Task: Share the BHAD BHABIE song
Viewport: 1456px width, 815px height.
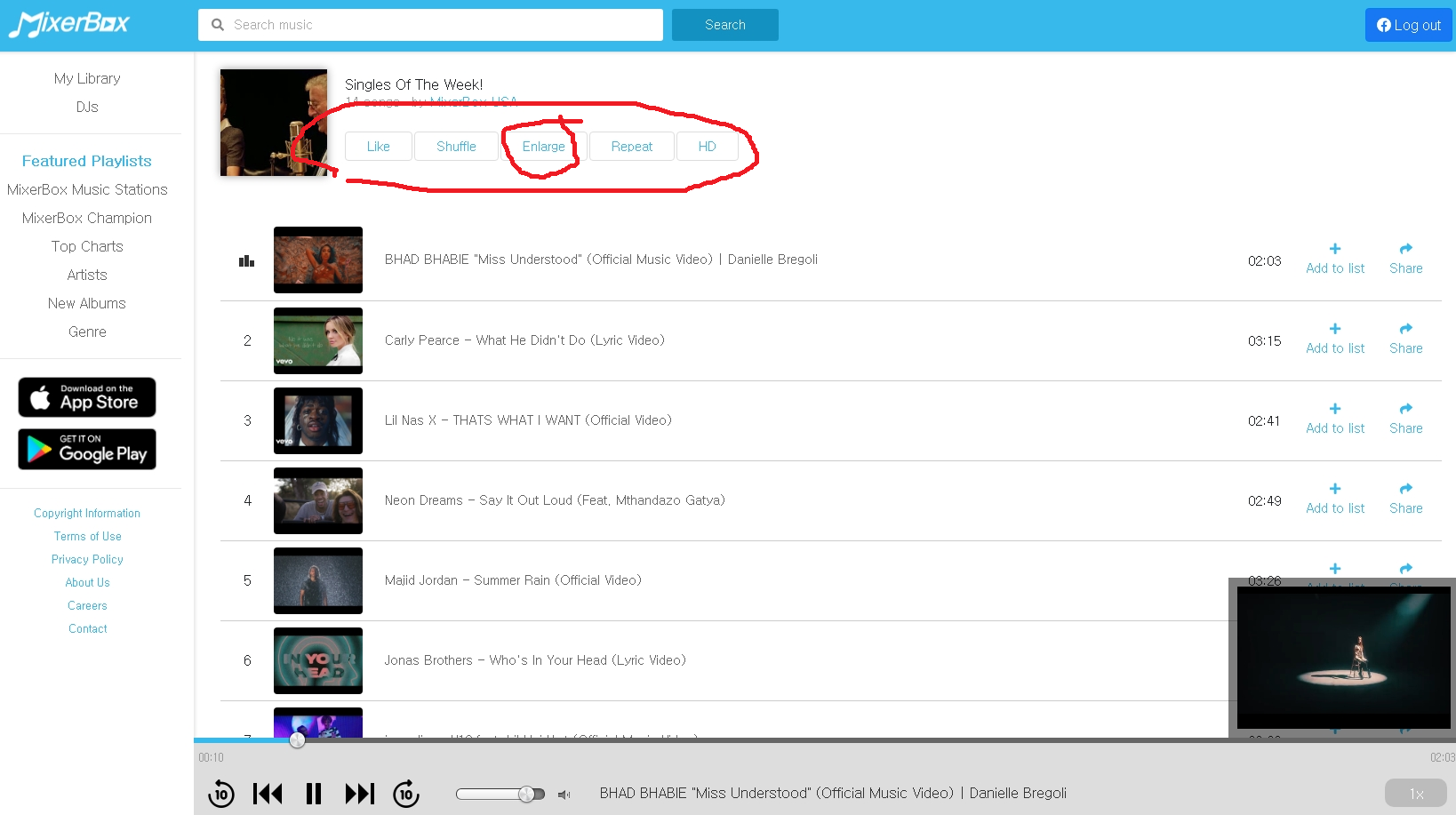Action: [1406, 259]
